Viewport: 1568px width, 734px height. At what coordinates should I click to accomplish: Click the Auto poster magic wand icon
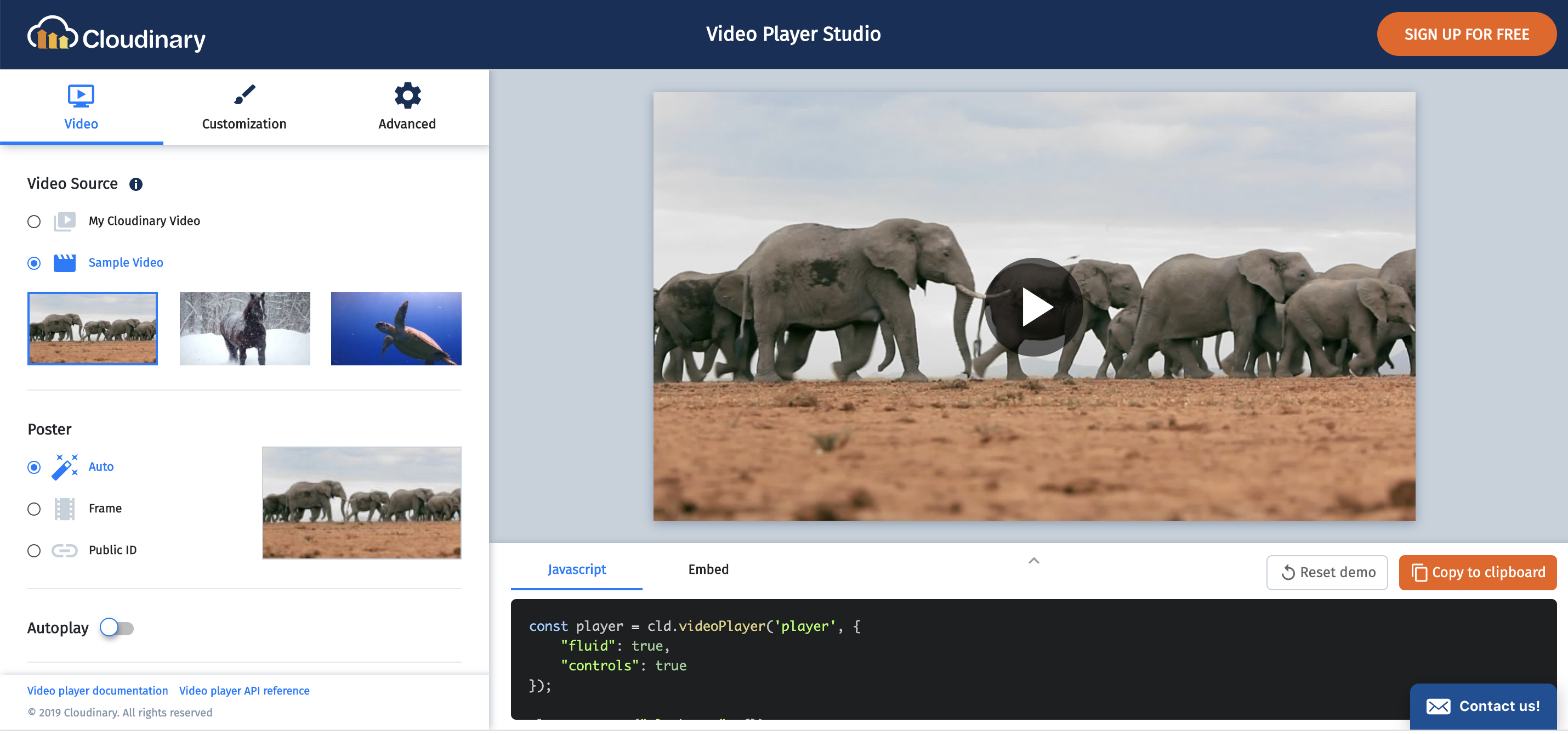(65, 467)
